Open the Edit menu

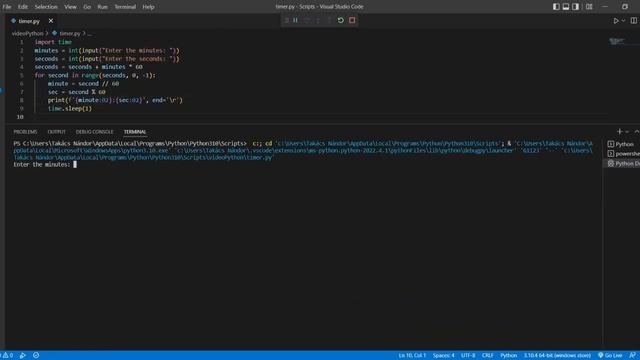[x=23, y=7]
